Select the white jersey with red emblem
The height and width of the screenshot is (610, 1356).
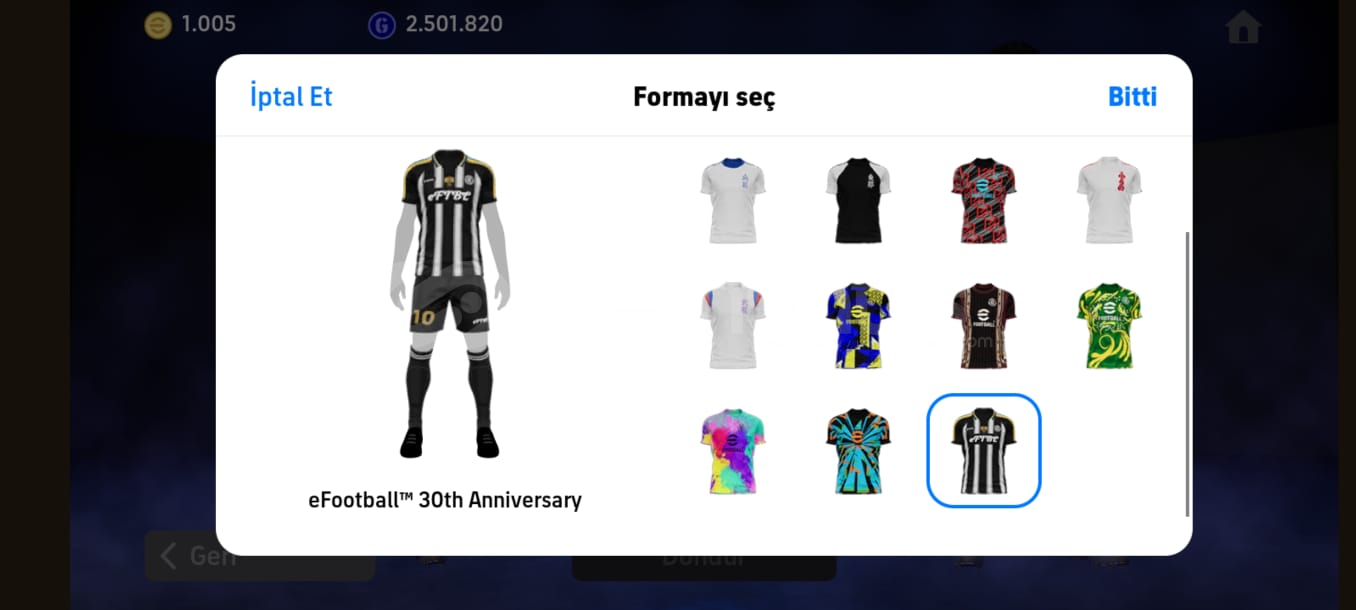point(1109,200)
